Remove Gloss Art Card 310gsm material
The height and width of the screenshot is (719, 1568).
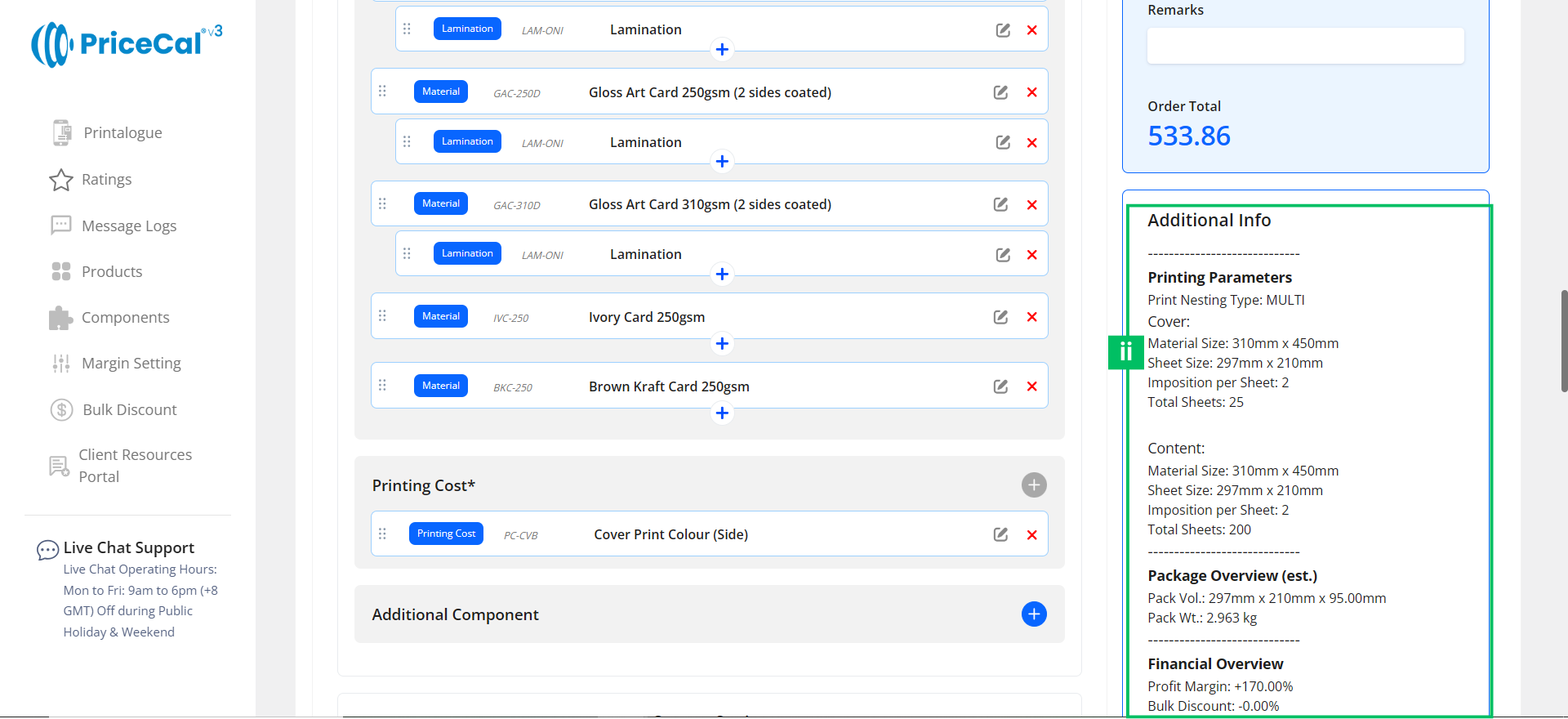[1032, 205]
